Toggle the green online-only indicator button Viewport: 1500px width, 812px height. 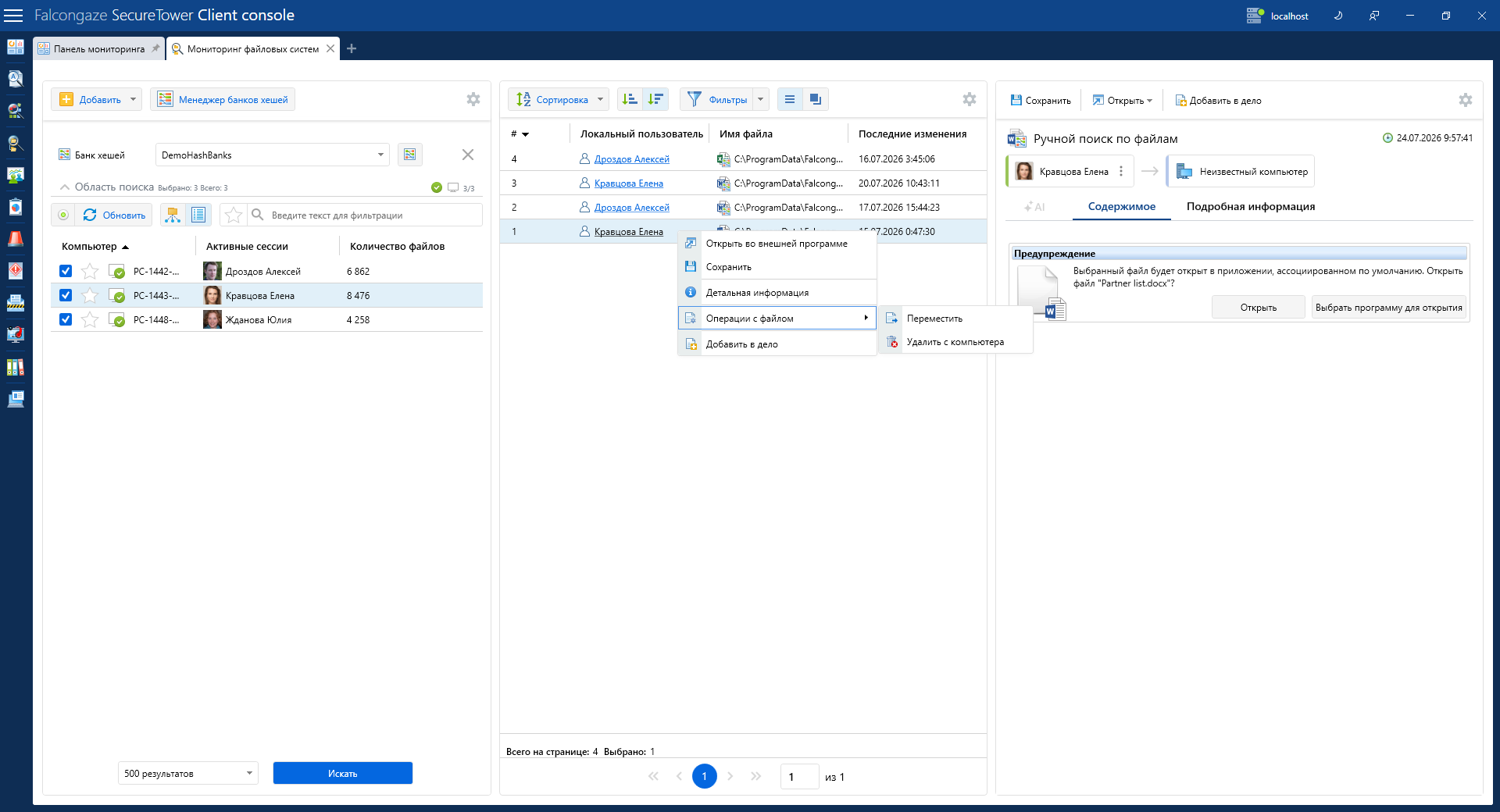pos(63,215)
